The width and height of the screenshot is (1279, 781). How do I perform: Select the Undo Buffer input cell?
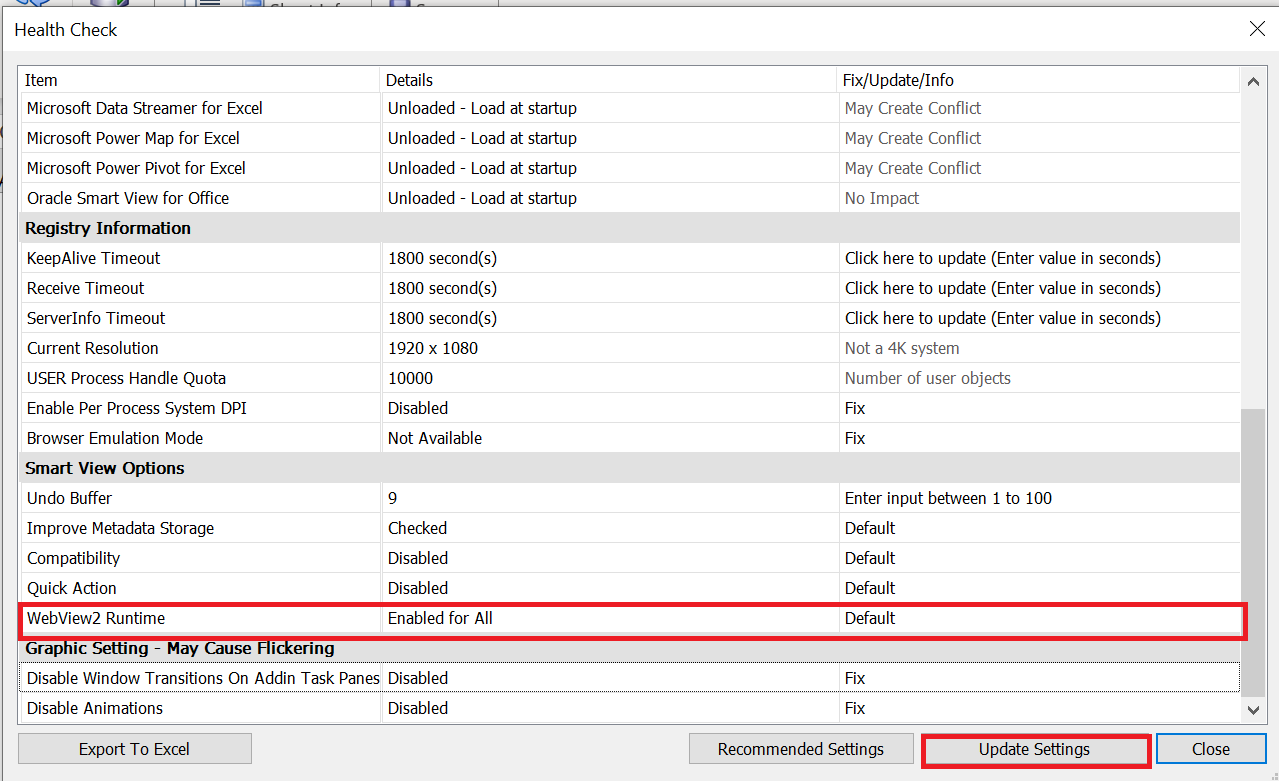point(948,498)
